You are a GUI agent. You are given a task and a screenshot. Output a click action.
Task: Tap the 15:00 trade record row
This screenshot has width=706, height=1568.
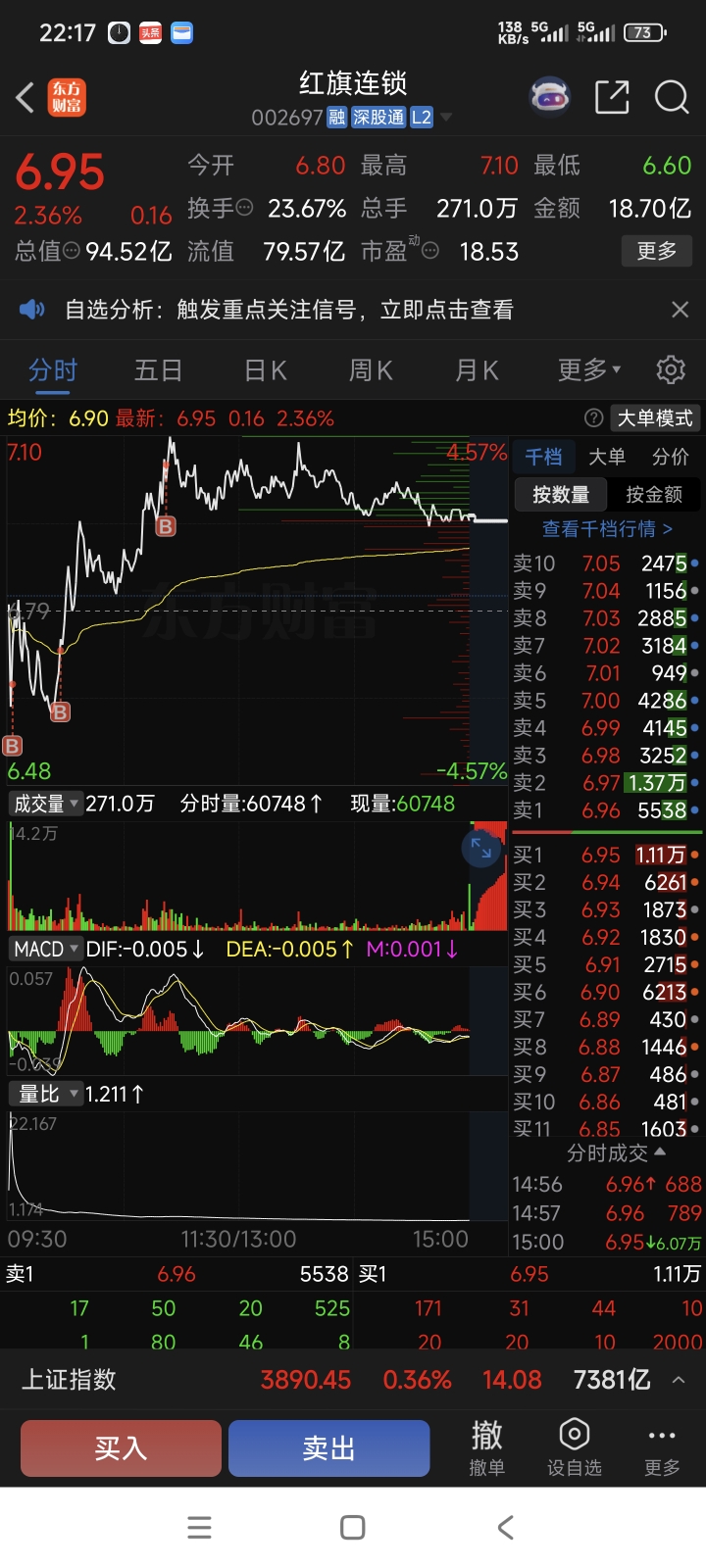point(606,1242)
